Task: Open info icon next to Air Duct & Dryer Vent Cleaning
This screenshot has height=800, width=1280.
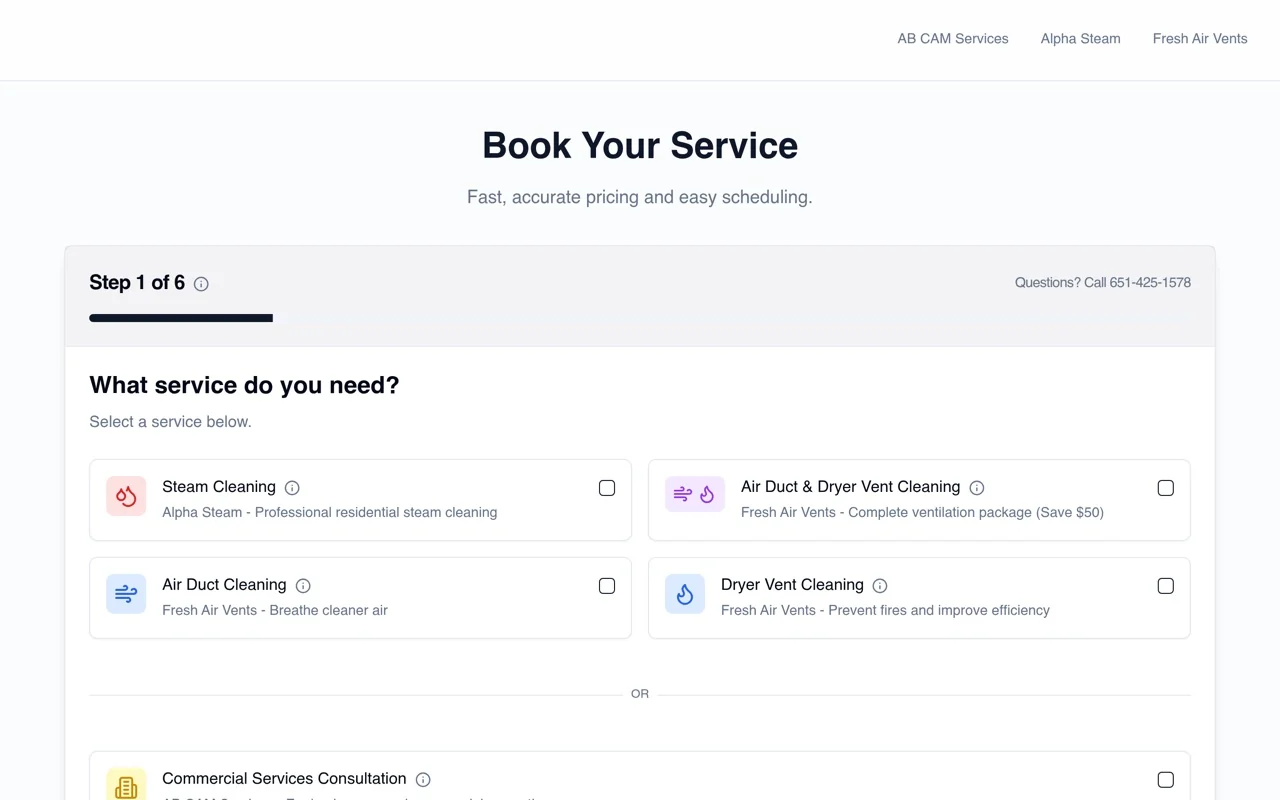Action: point(977,488)
